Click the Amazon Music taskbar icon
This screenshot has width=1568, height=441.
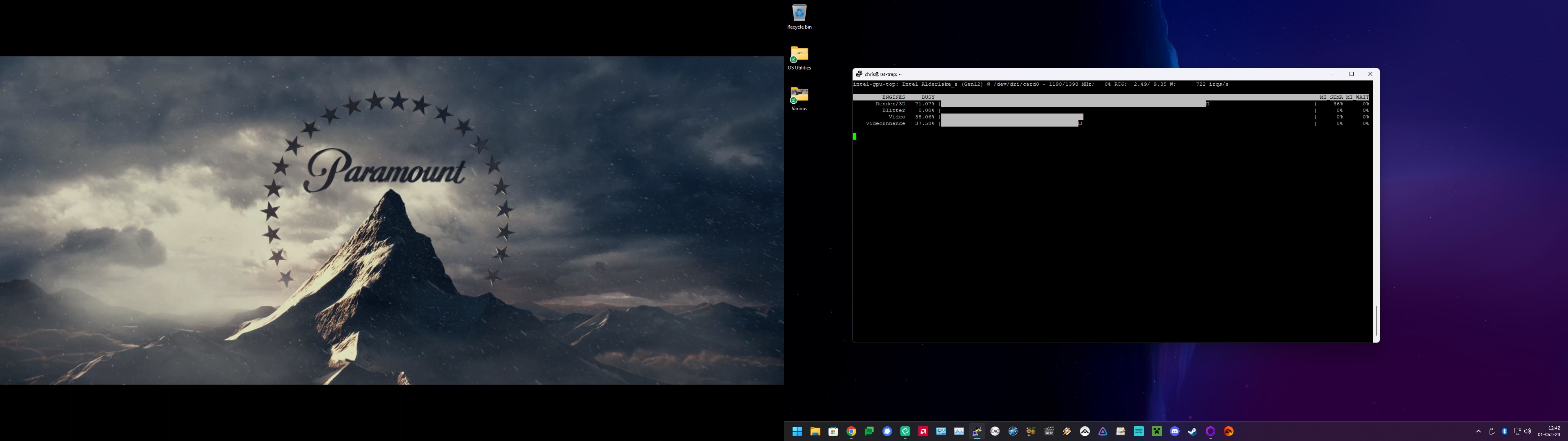point(1139,431)
